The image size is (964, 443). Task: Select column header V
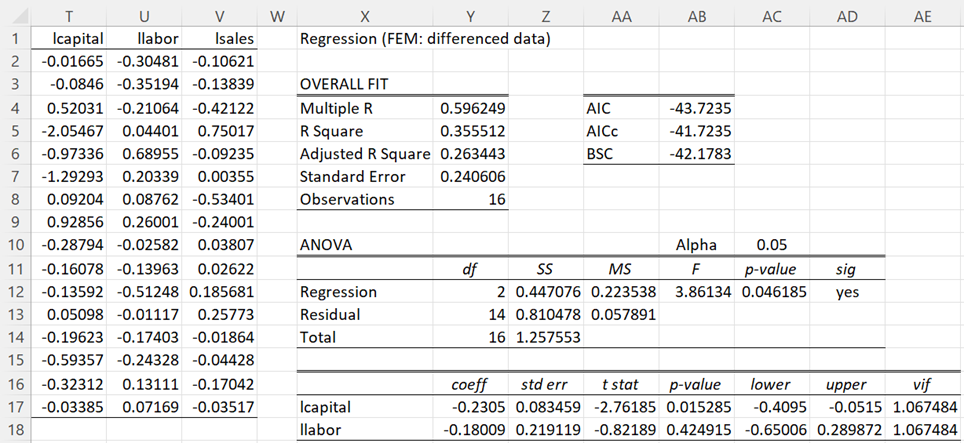tap(219, 17)
